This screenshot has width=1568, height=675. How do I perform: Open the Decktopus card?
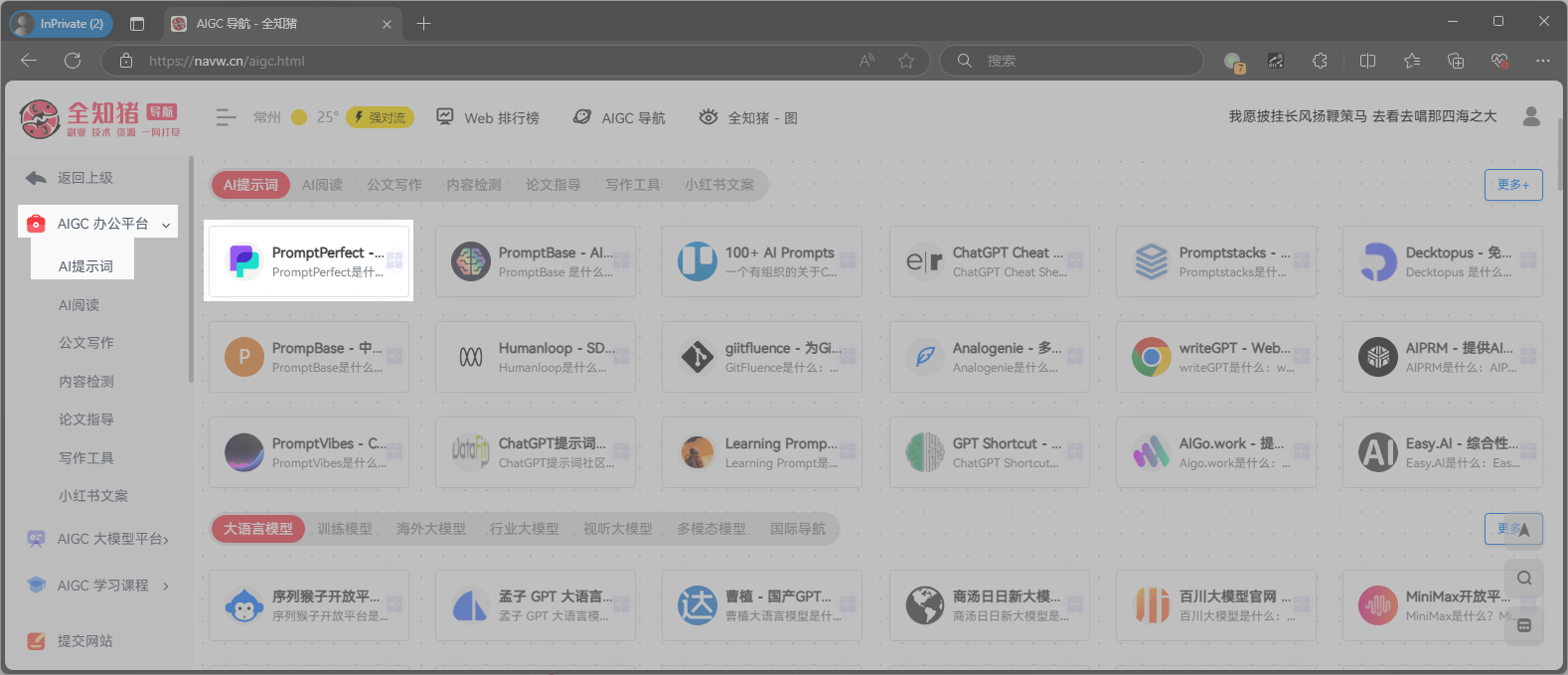point(1443,261)
